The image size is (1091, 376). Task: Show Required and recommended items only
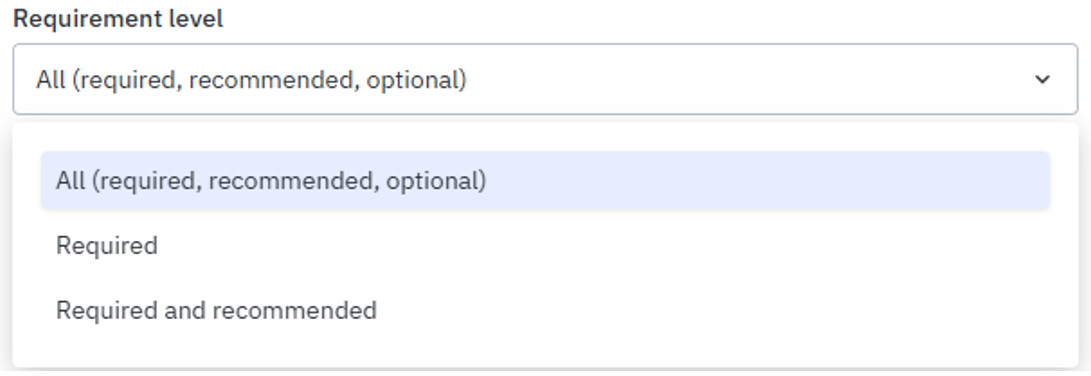[x=545, y=310]
